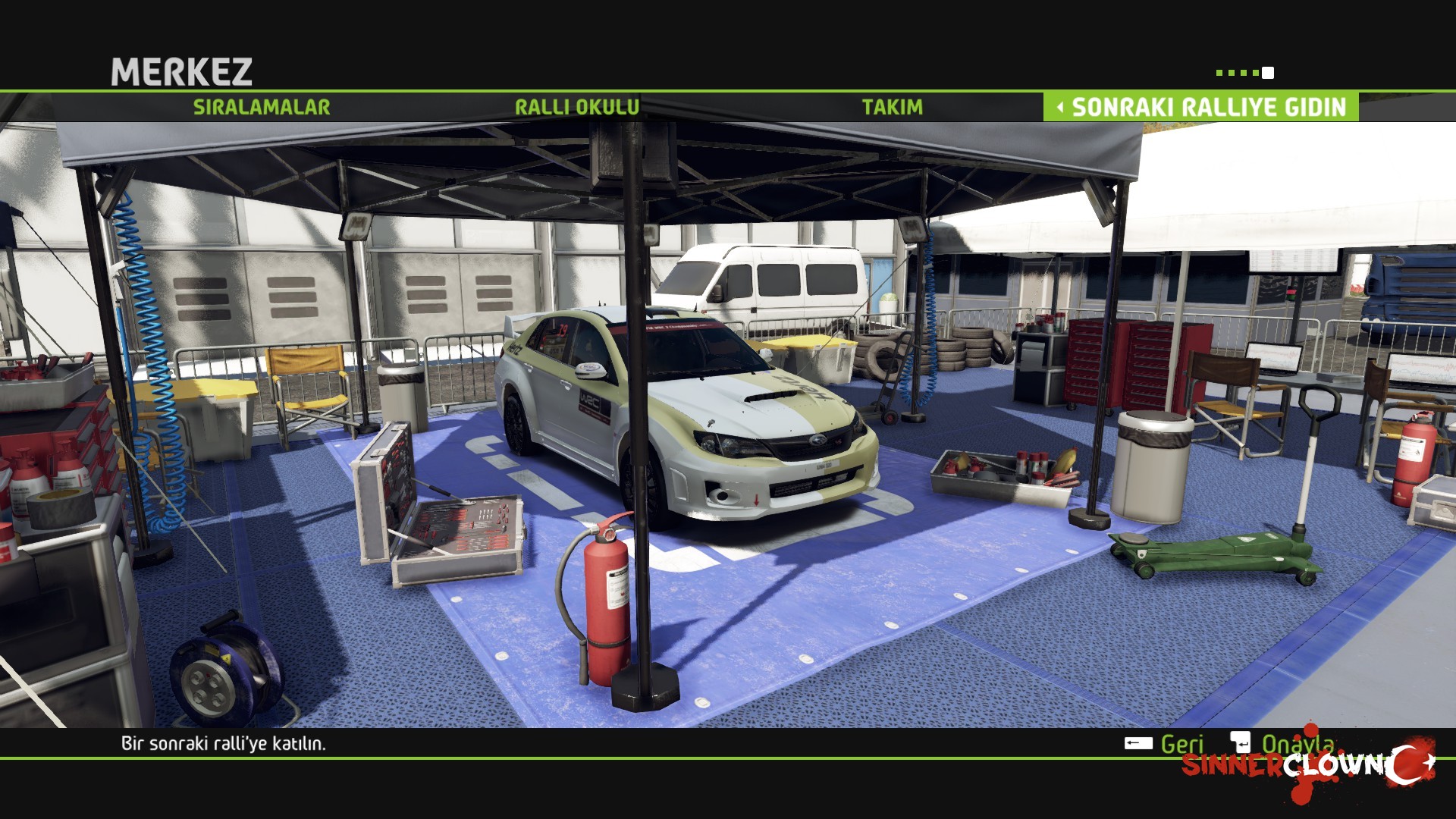Viewport: 1456px width, 819px height.
Task: Open the SIRALAMALAR menu tab
Action: (262, 107)
